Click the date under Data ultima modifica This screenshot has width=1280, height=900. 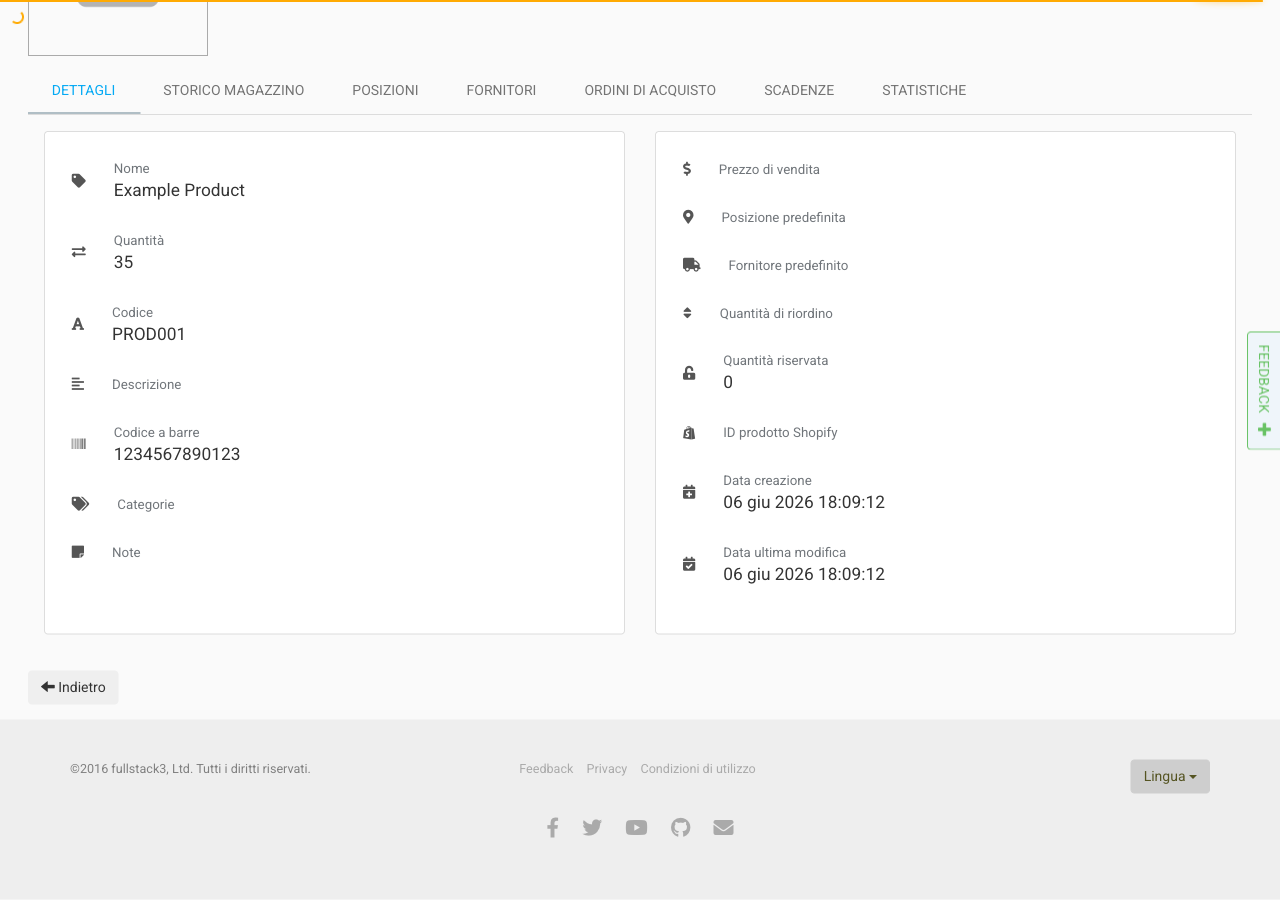point(804,574)
